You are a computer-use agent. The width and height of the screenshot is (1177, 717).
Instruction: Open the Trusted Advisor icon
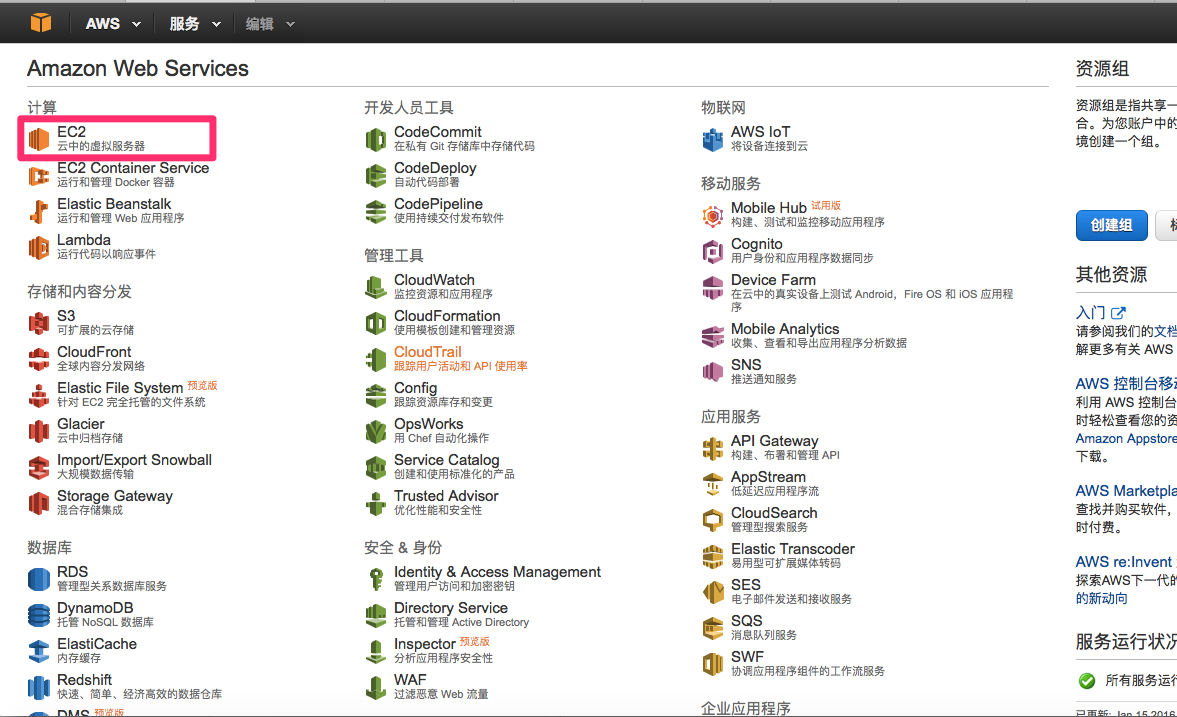(376, 503)
